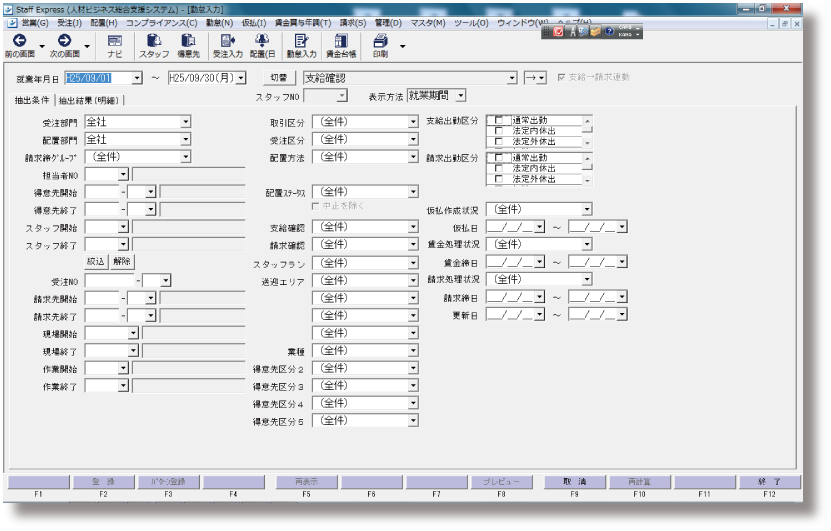
Task: Open the 営業(G) menu
Action: (x=34, y=23)
